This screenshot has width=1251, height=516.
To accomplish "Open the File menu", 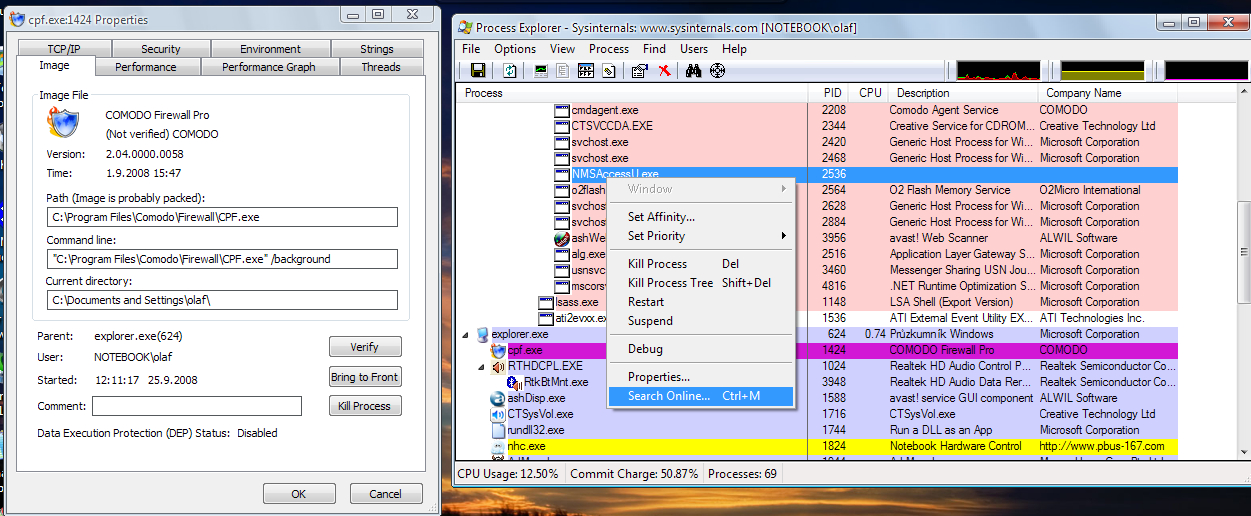I will tap(471, 49).
